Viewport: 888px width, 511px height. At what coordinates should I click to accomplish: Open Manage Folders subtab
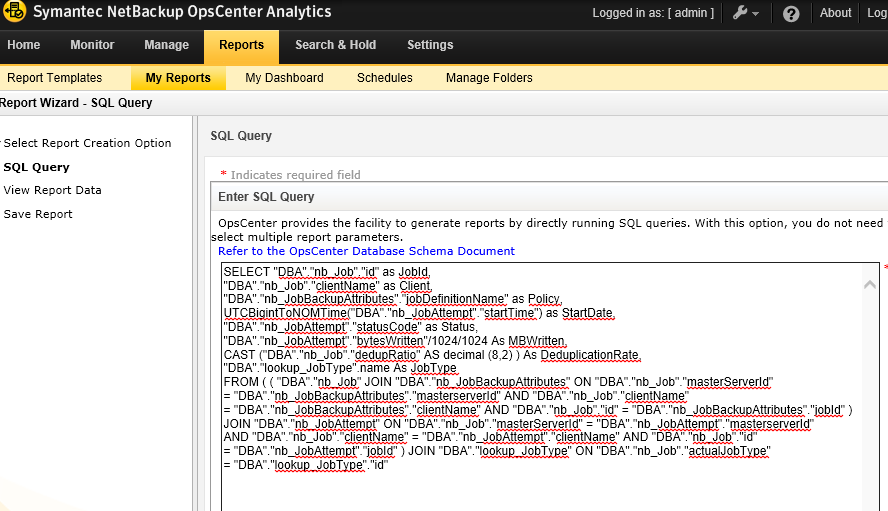(x=489, y=78)
